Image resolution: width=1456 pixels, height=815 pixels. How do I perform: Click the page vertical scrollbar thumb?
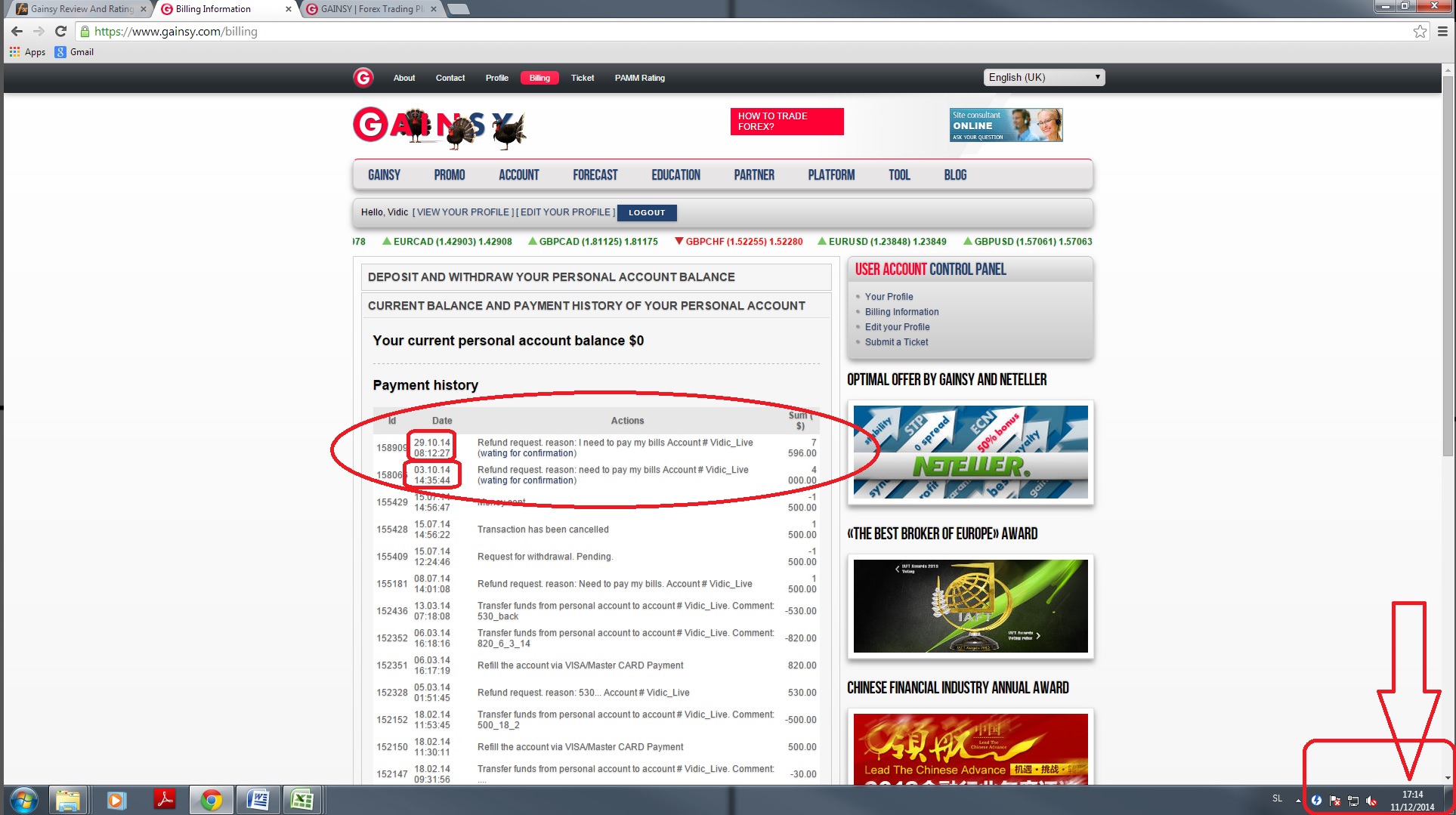click(1448, 266)
